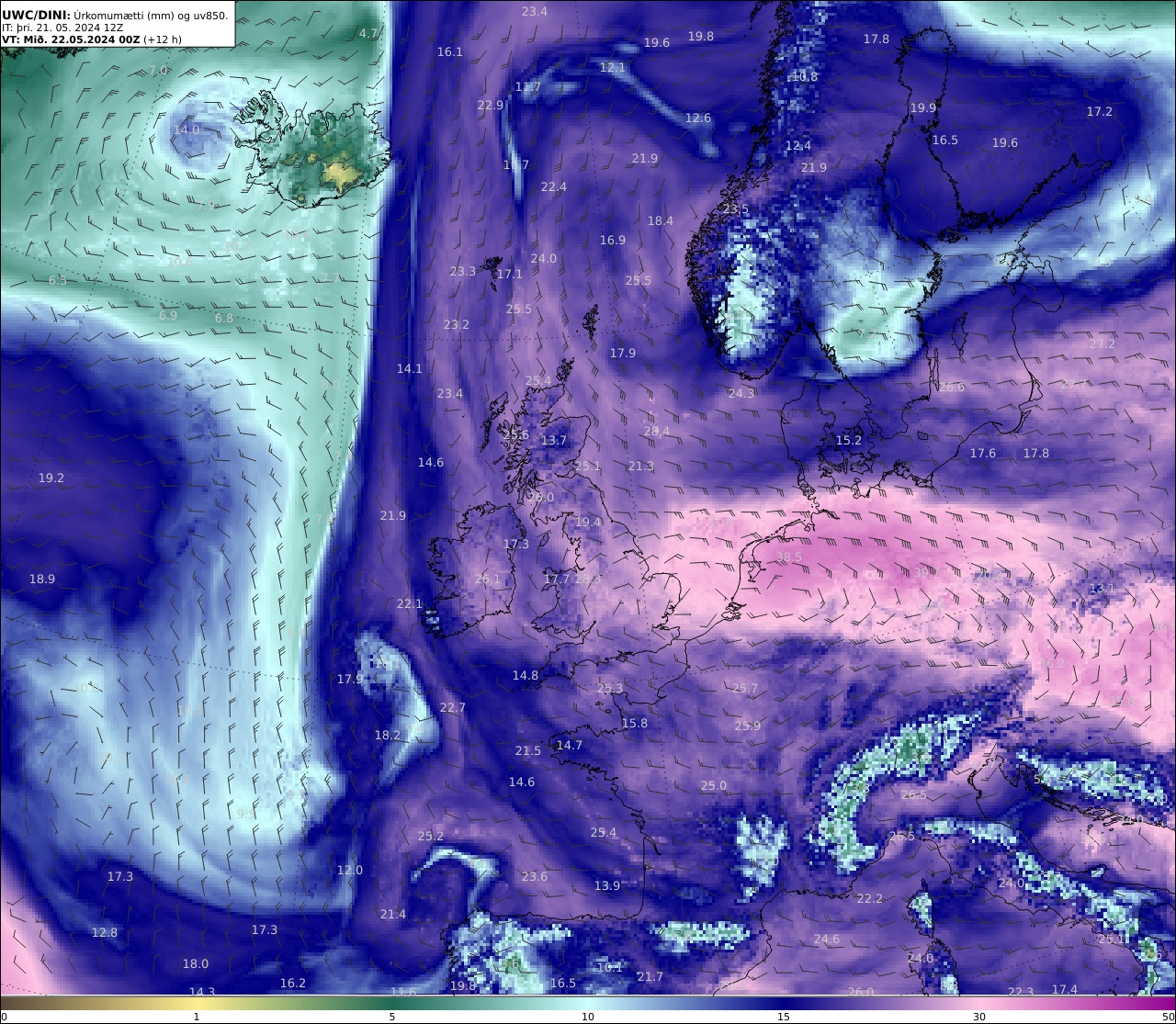The width and height of the screenshot is (1176, 1024).
Task: Click the map value "25.7"
Action: (745, 689)
